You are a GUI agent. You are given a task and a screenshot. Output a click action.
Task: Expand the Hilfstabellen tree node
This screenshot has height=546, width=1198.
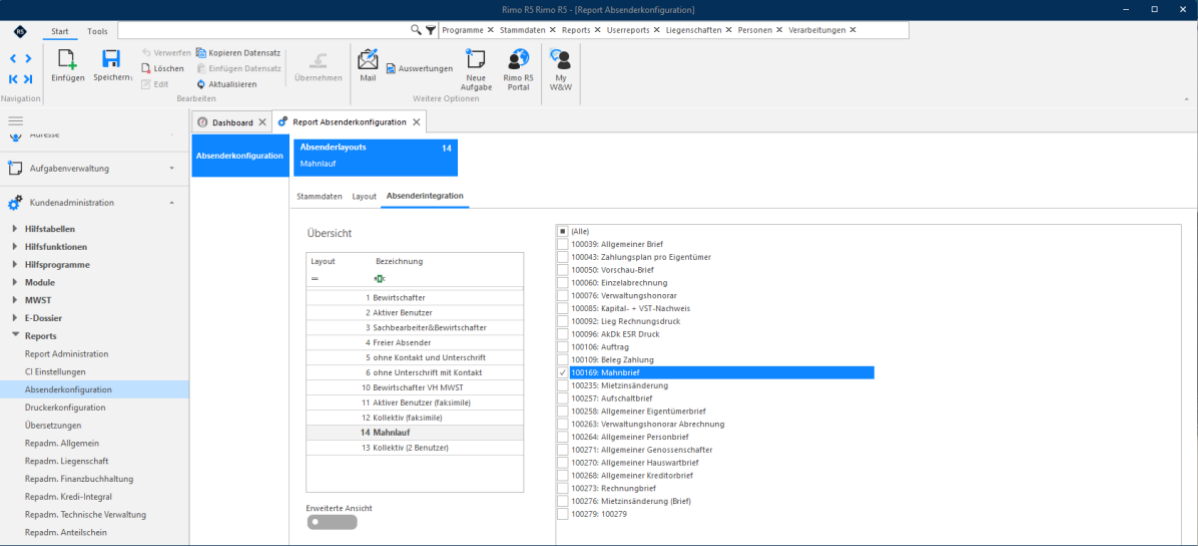click(15, 228)
